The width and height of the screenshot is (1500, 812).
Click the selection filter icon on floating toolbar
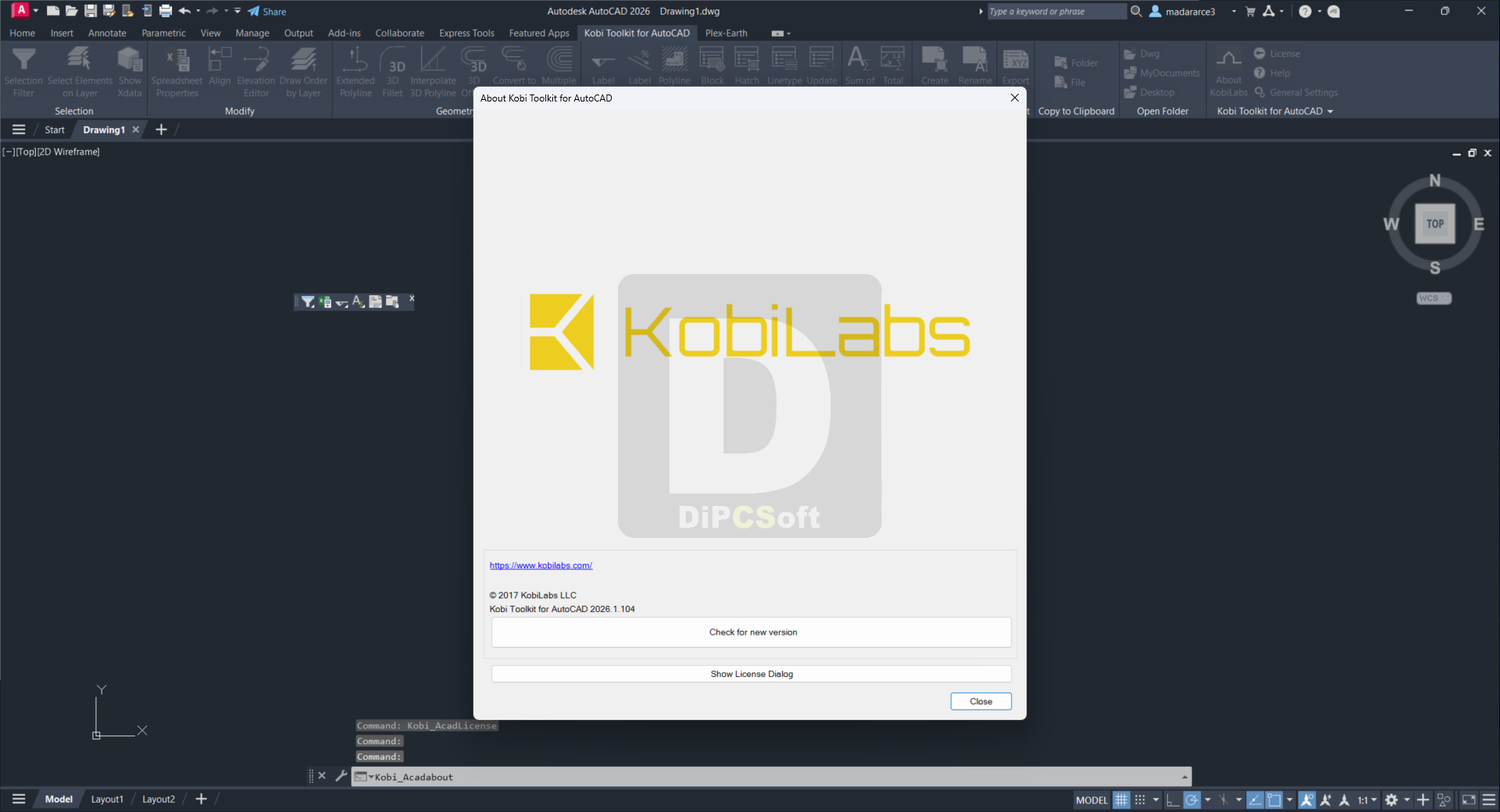coord(308,301)
